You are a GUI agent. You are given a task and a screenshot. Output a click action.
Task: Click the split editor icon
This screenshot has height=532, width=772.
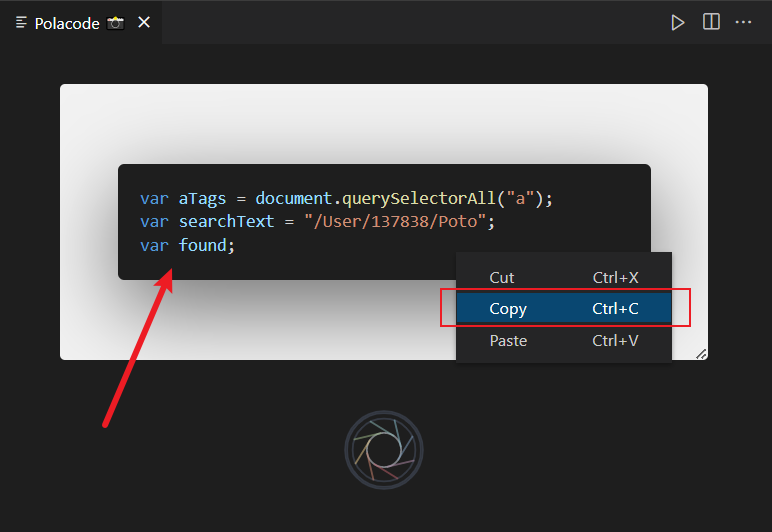711,22
